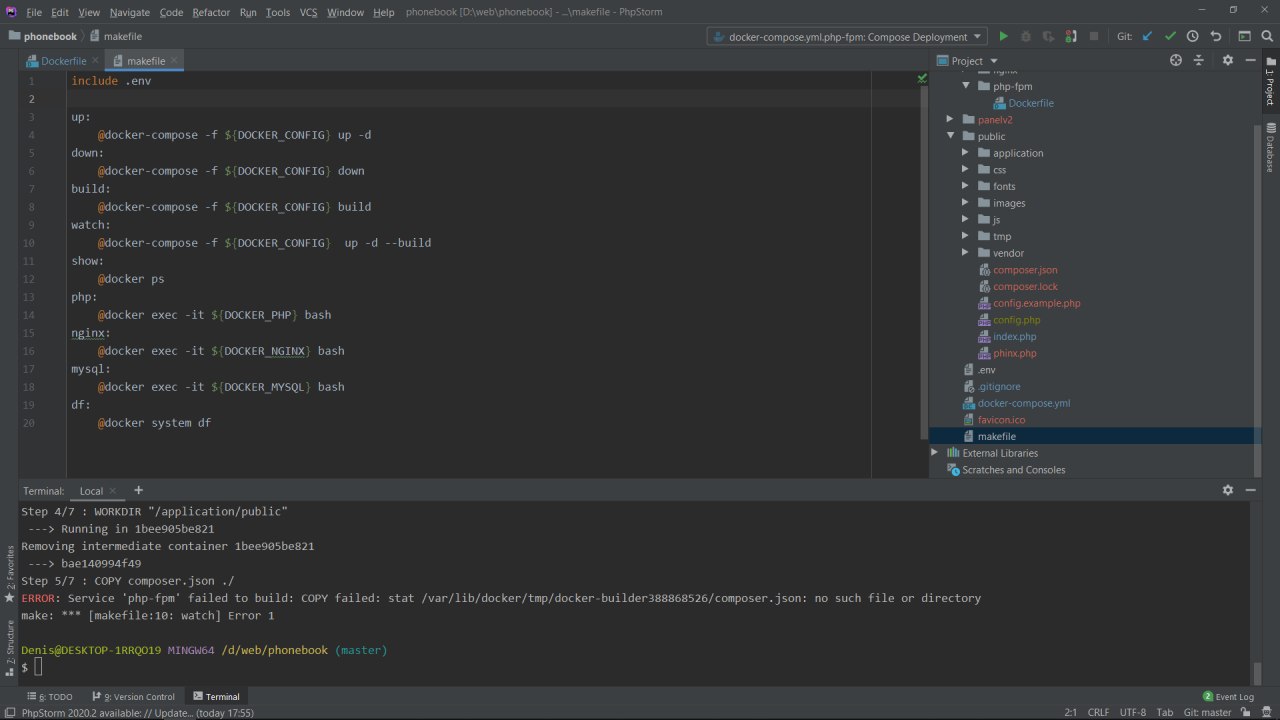Expand External Libraries node

coord(936,453)
